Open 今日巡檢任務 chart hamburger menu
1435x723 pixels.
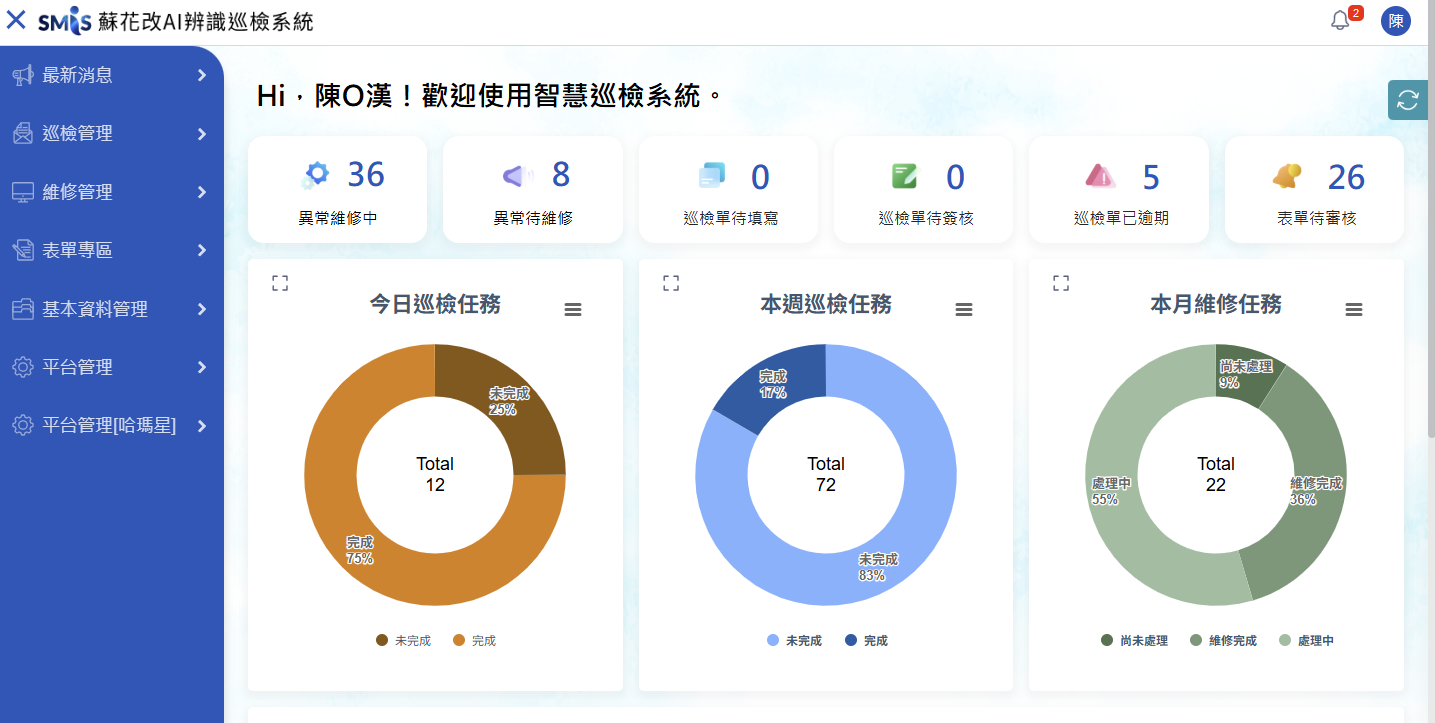click(x=573, y=310)
